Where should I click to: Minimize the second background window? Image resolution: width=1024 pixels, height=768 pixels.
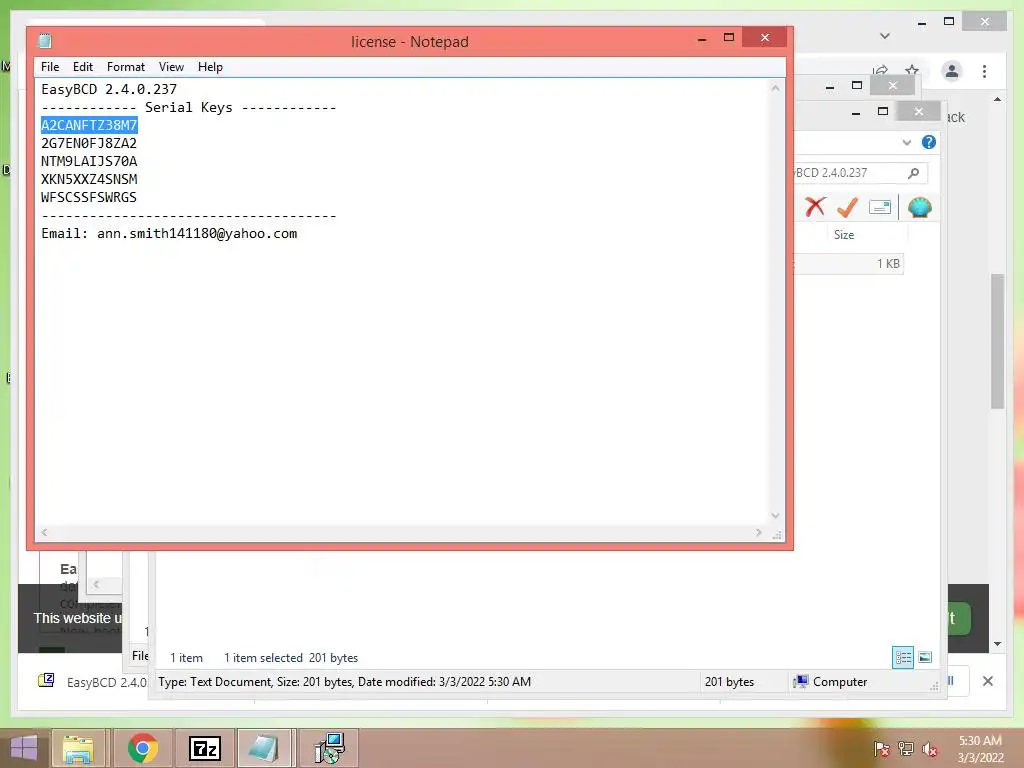829,86
